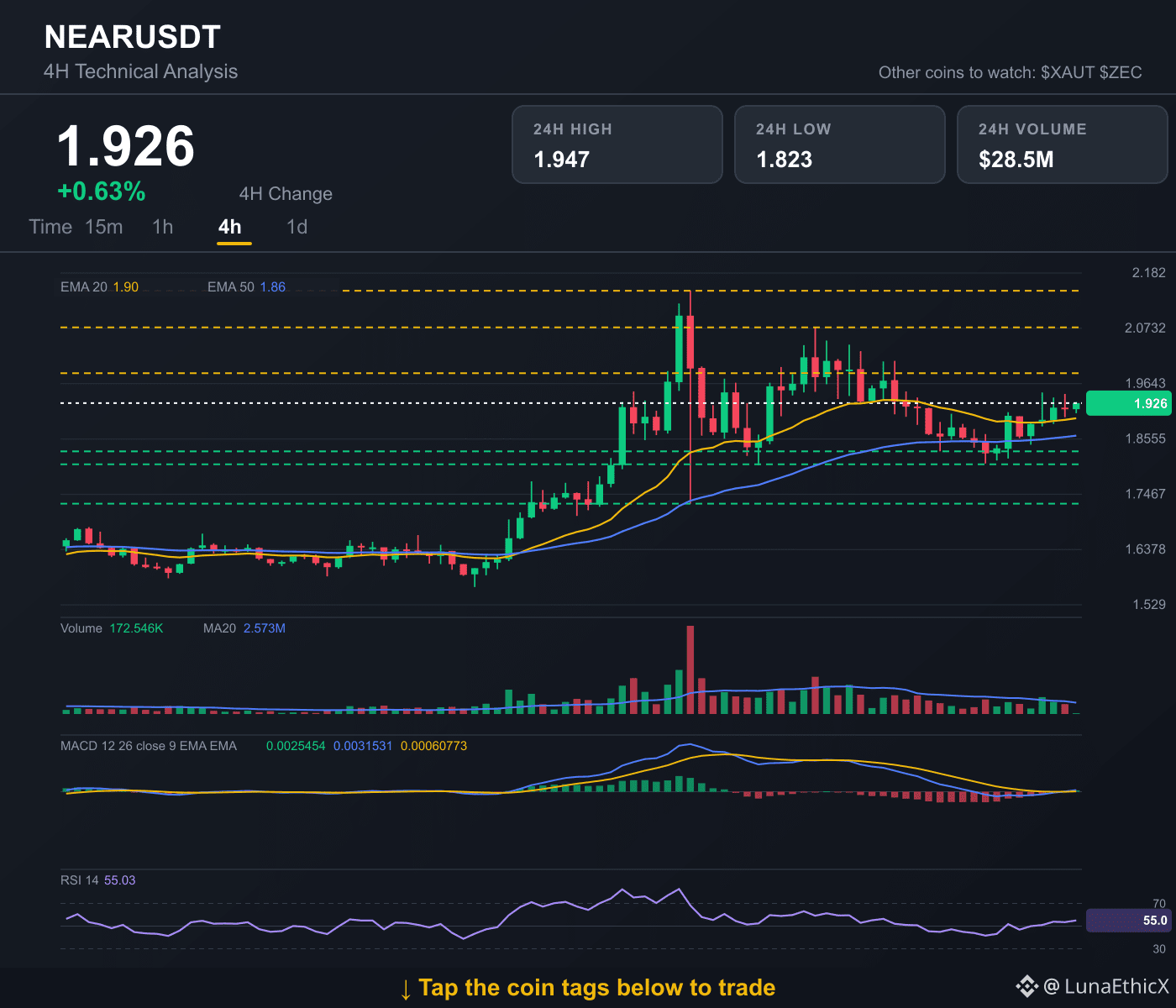This screenshot has height=1008, width=1176.
Task: Click the EMA 20 1.90 legend
Action: tap(99, 287)
